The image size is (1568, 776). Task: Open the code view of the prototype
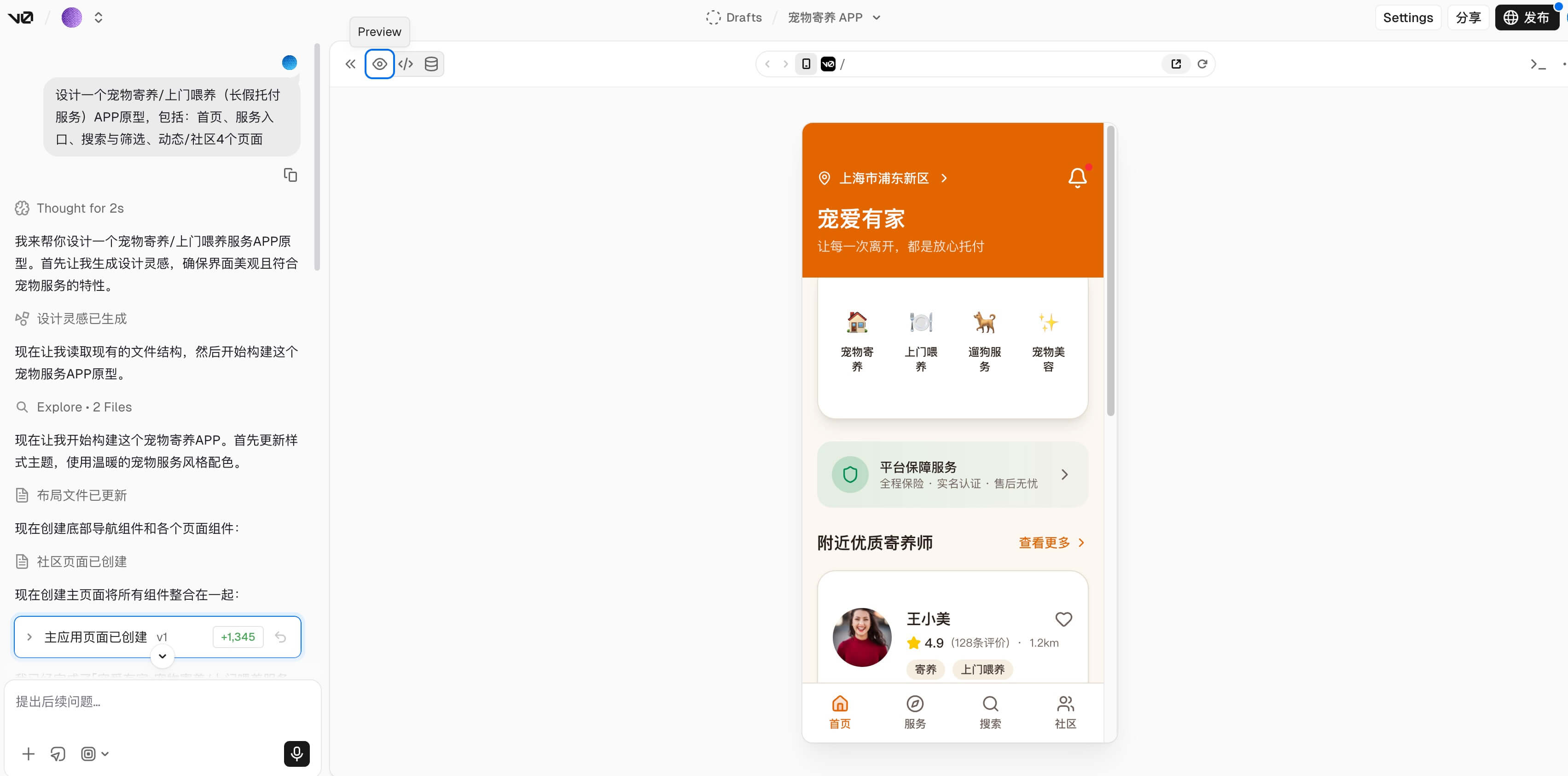406,64
